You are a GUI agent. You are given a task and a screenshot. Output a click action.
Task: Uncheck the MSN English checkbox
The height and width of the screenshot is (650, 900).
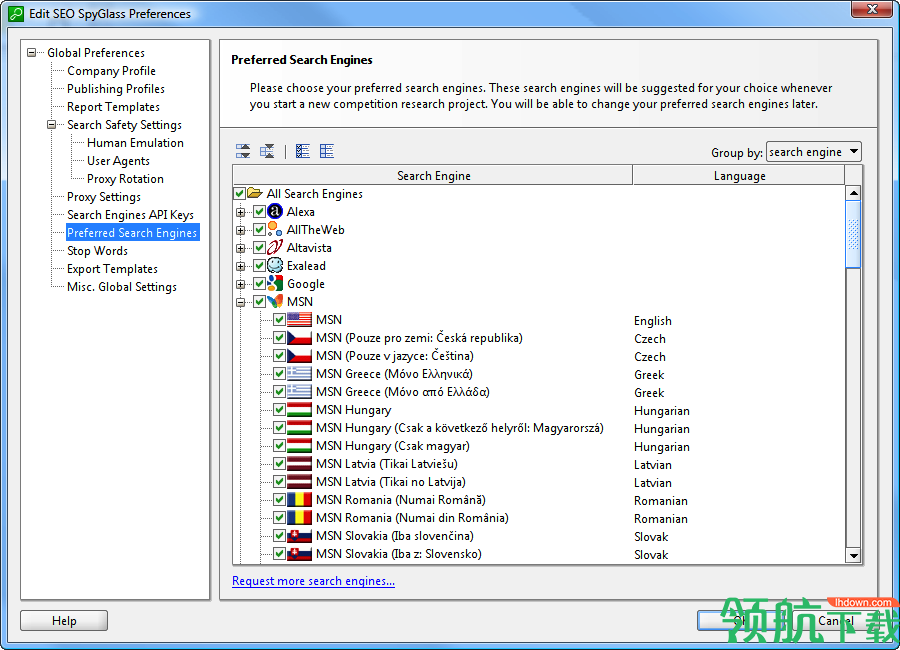pos(280,320)
